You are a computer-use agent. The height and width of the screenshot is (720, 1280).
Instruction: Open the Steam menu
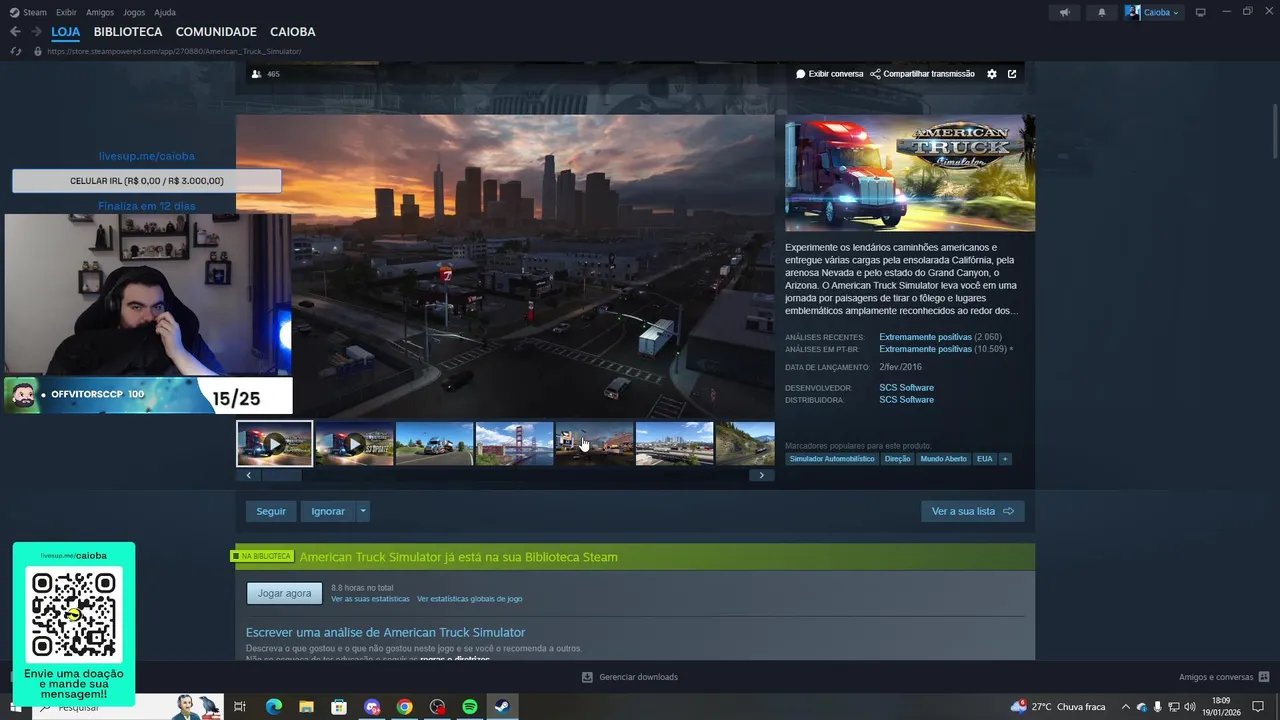pyautogui.click(x=35, y=12)
